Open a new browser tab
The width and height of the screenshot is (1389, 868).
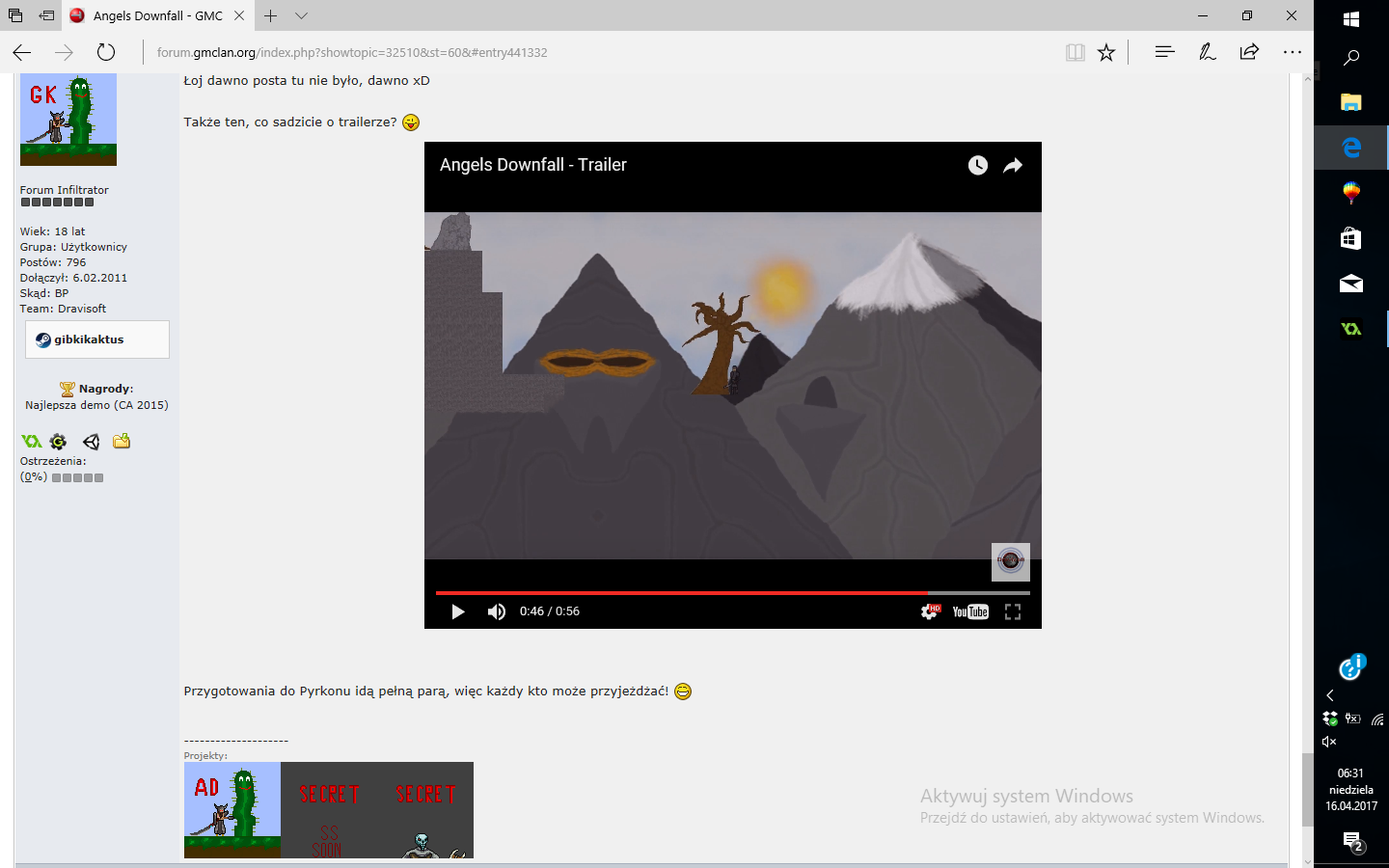coord(271,15)
